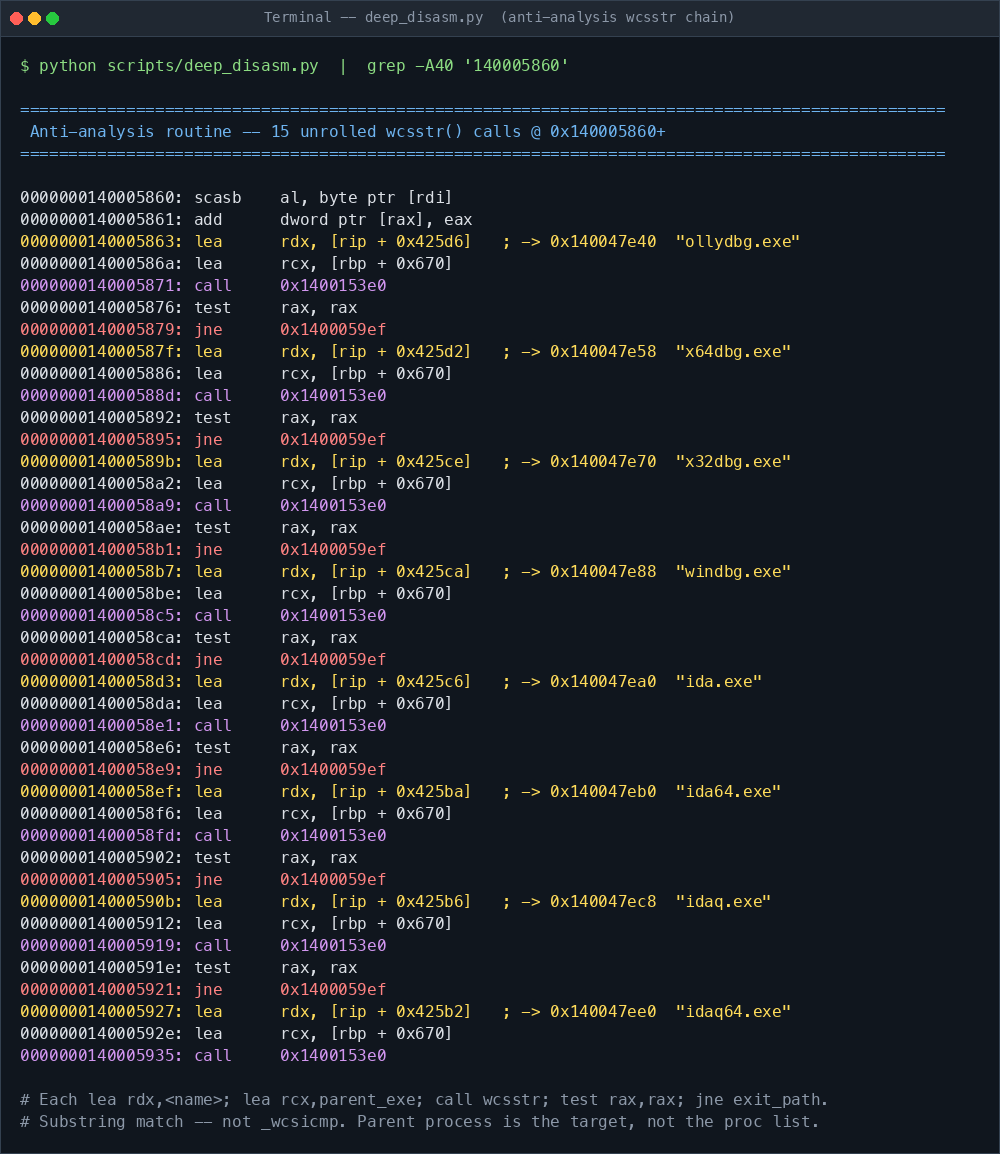Click pointer target 0x140047e88
Image resolution: width=1000 pixels, height=1154 pixels.
tap(603, 572)
